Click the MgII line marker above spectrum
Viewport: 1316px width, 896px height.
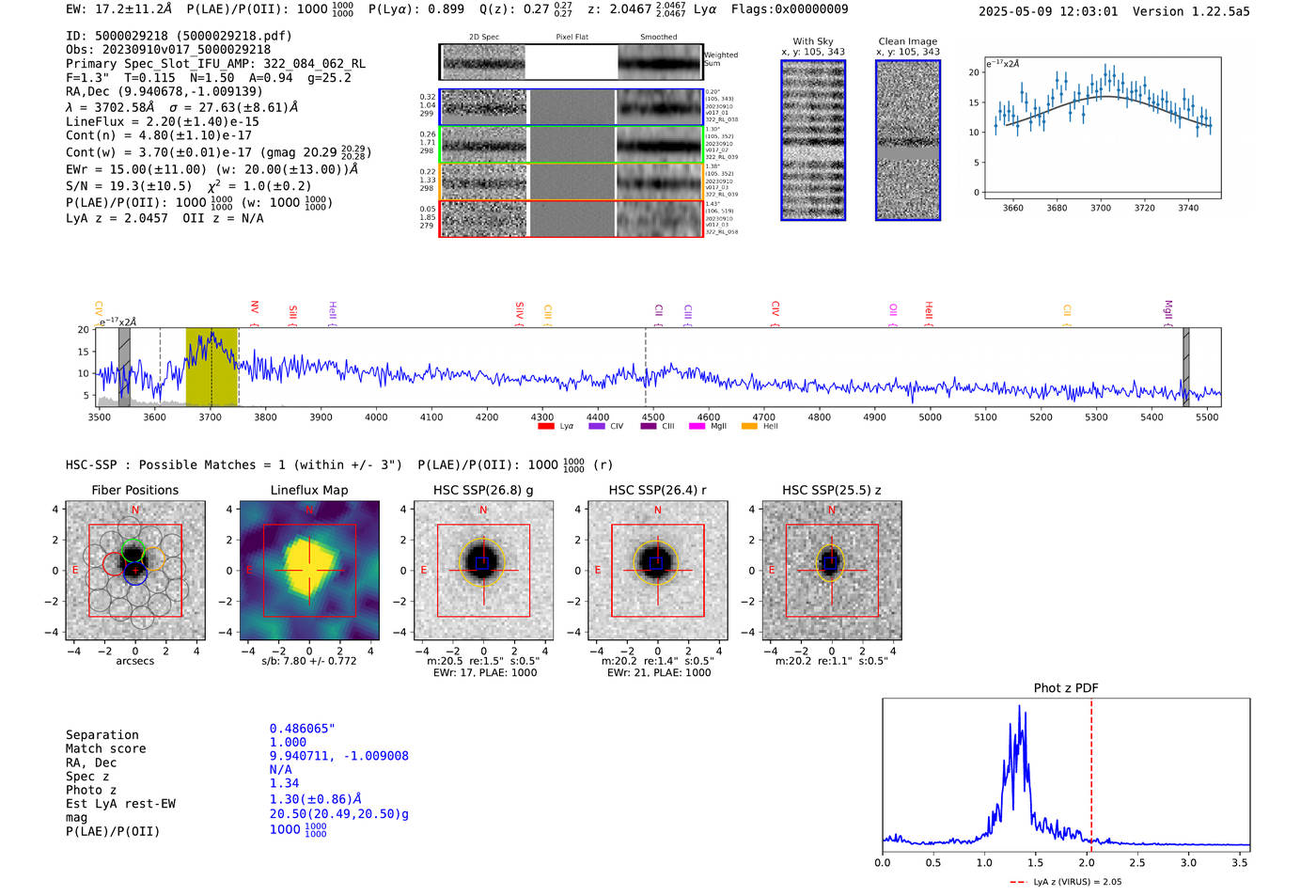pos(1168,311)
